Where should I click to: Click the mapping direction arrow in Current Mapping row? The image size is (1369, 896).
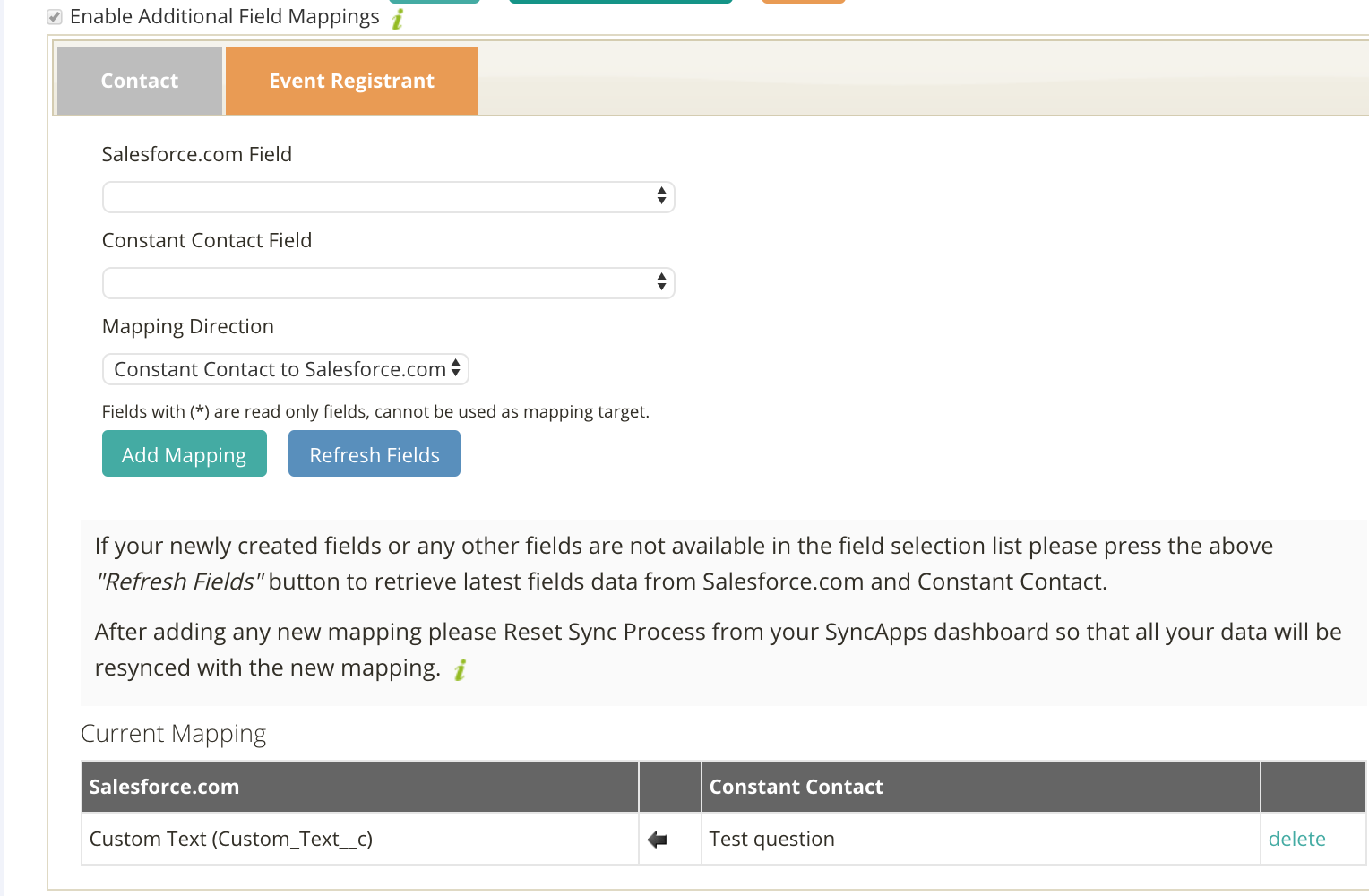pos(658,840)
